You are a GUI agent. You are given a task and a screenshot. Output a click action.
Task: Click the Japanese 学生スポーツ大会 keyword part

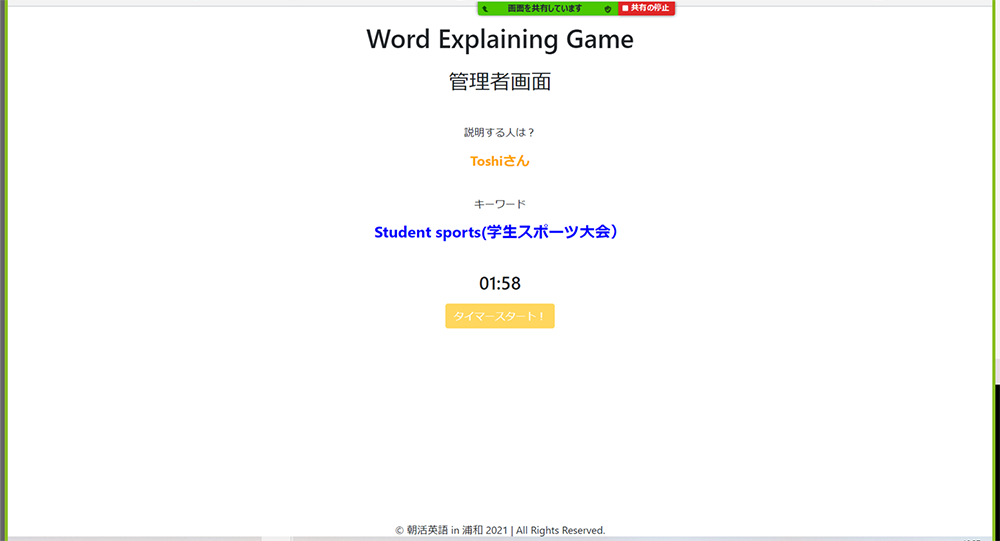(x=550, y=232)
